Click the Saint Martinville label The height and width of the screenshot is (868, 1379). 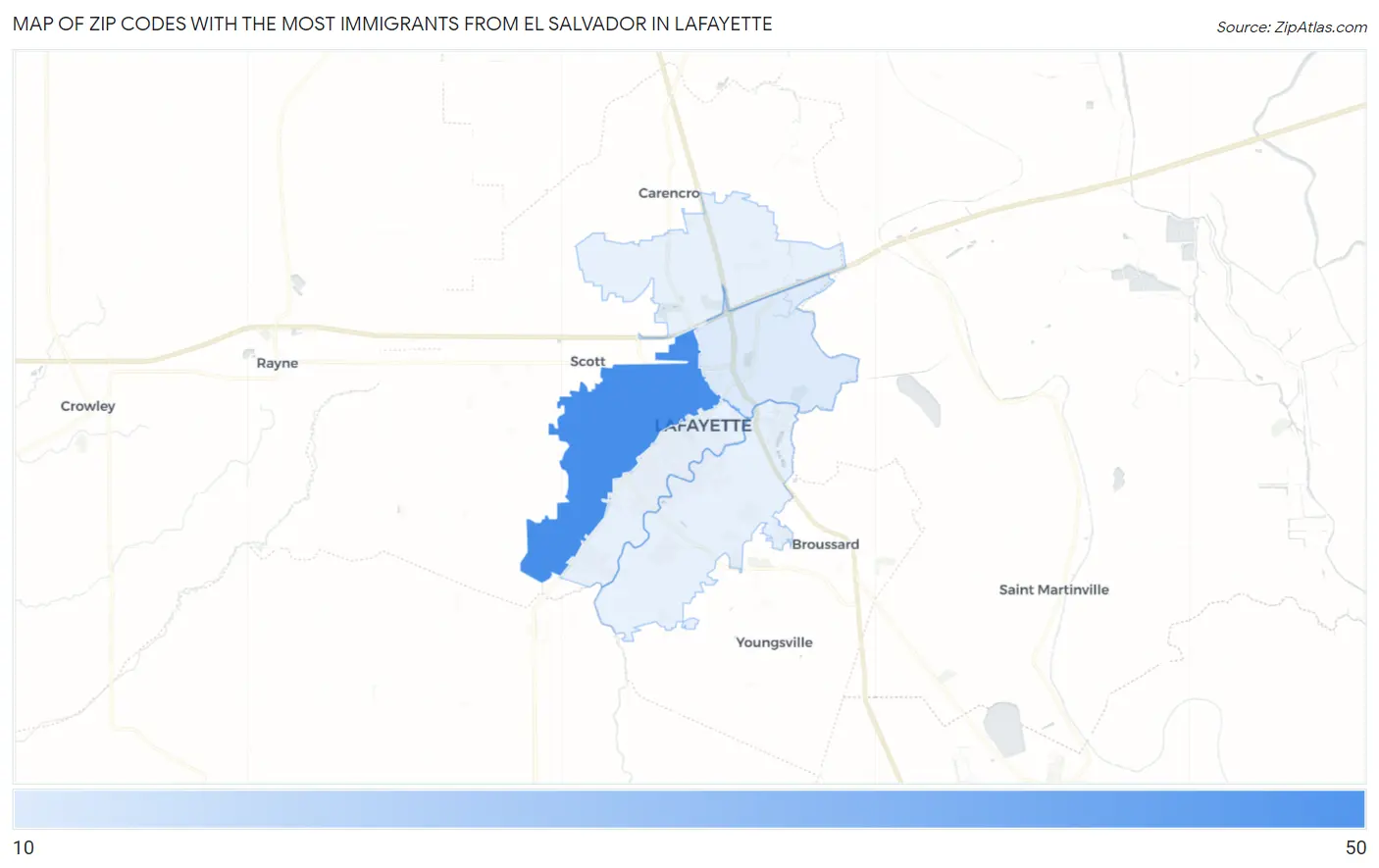click(1053, 589)
